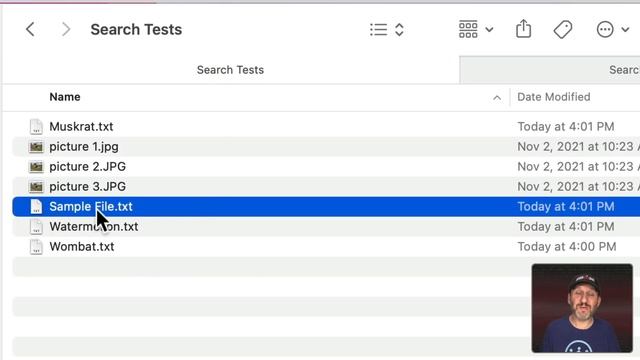
Task: Click the Edit Tags icon
Action: tap(563, 29)
